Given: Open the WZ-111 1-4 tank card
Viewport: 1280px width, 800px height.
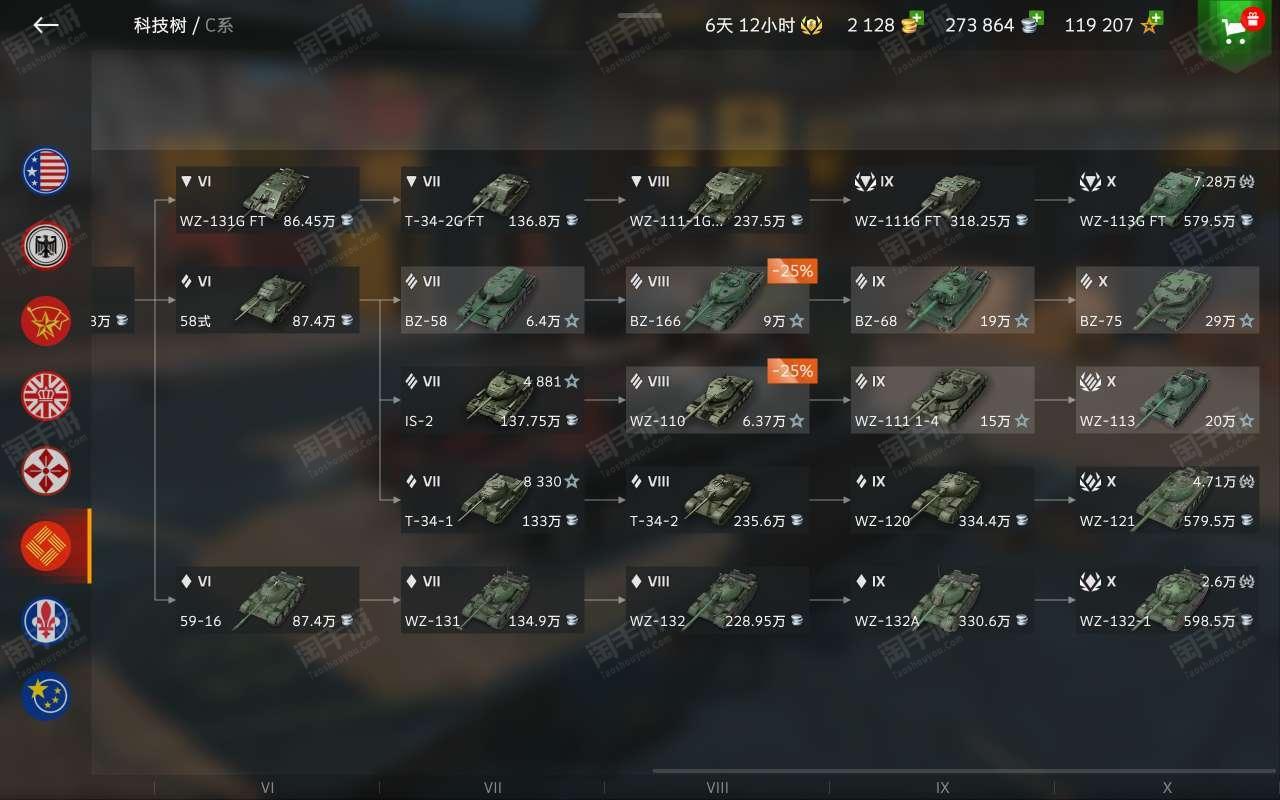Looking at the screenshot, I should coord(942,400).
